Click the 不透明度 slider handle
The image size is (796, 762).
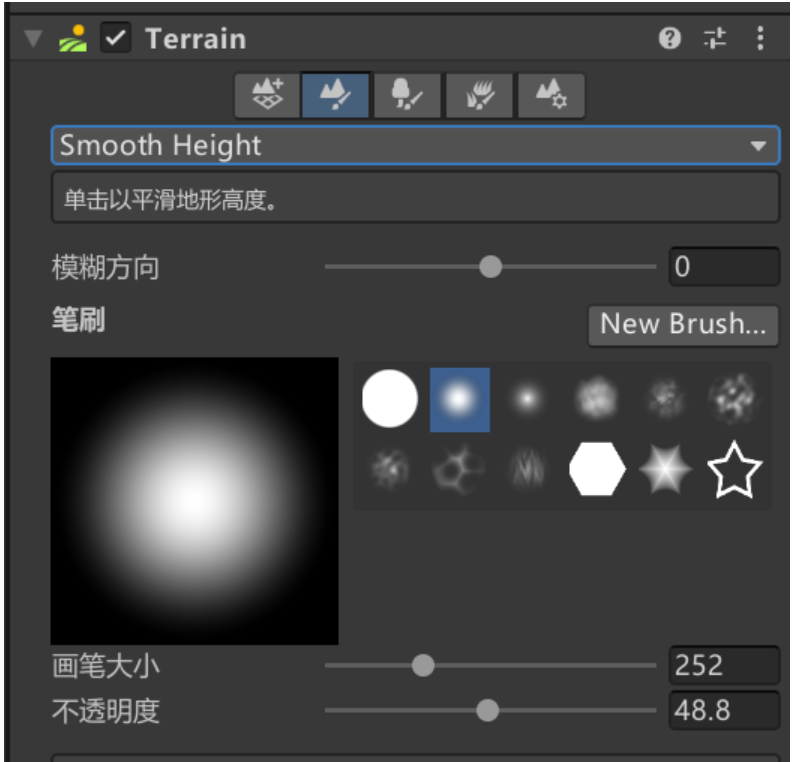pos(487,710)
